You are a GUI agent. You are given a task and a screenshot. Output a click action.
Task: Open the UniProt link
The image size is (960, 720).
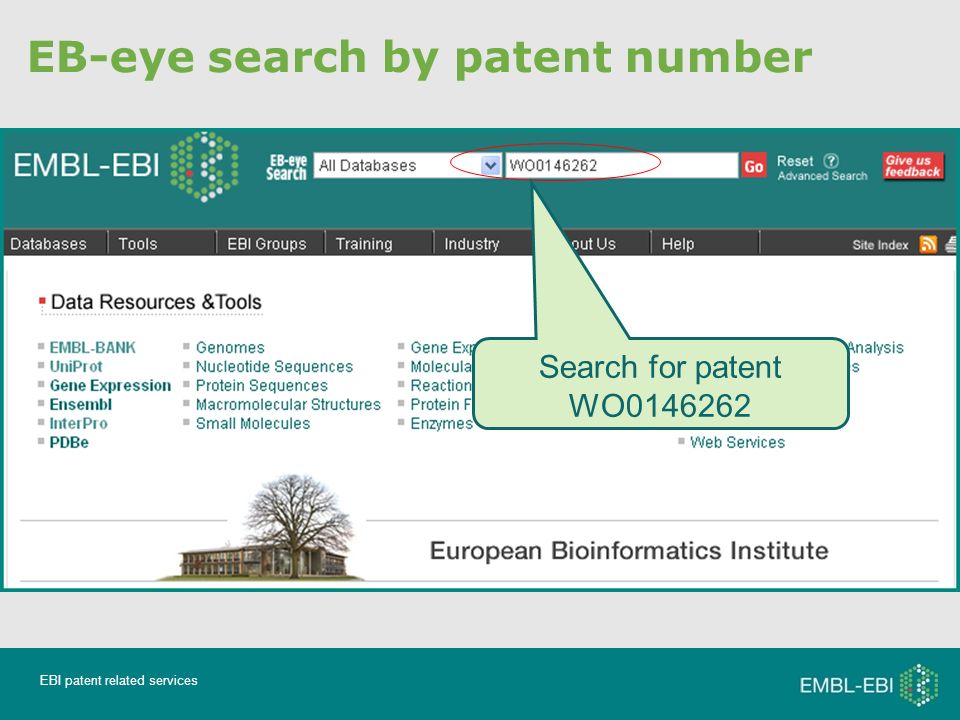pyautogui.click(x=76, y=367)
